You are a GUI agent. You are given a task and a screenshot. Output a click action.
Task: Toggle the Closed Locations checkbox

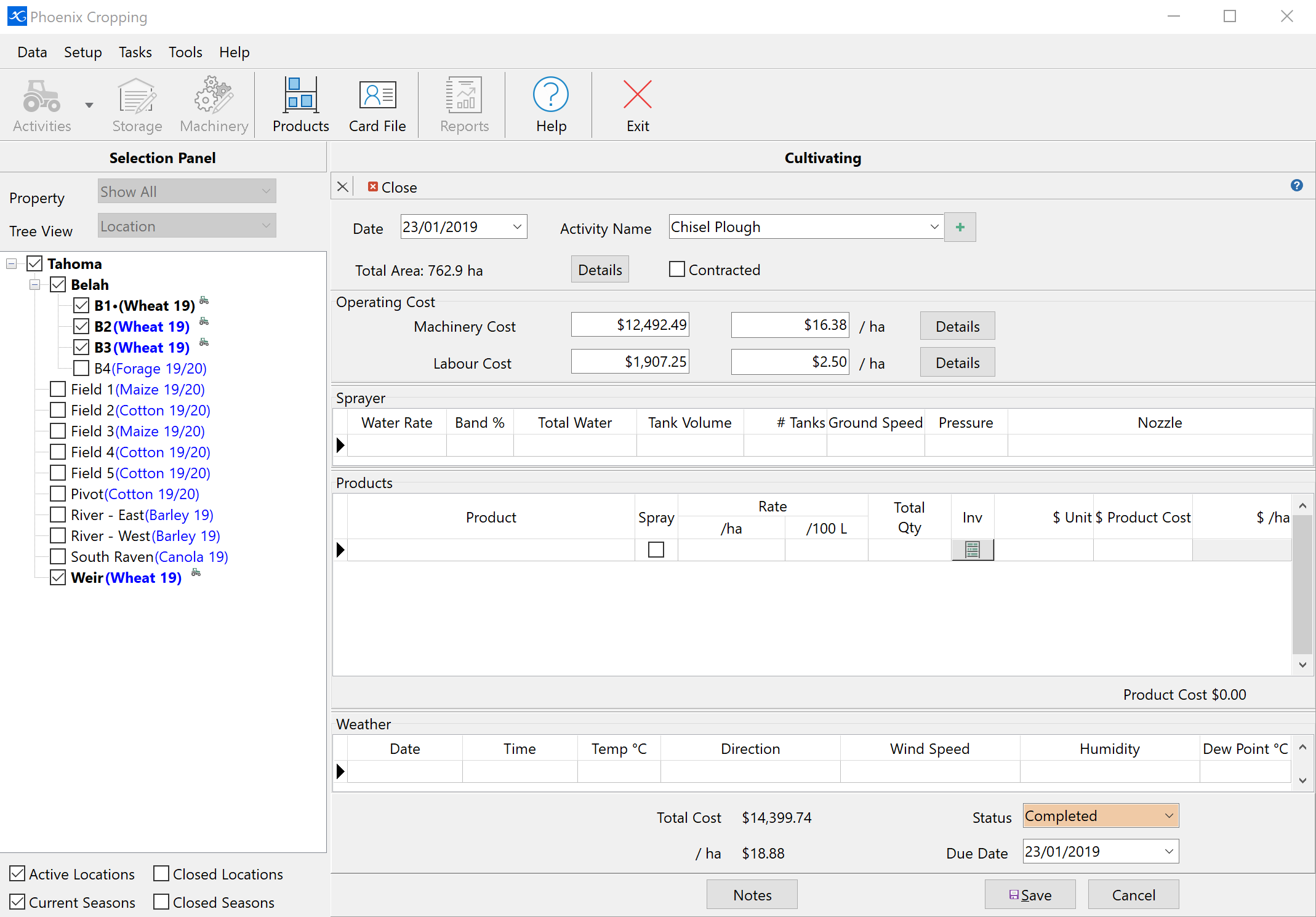pyautogui.click(x=161, y=874)
